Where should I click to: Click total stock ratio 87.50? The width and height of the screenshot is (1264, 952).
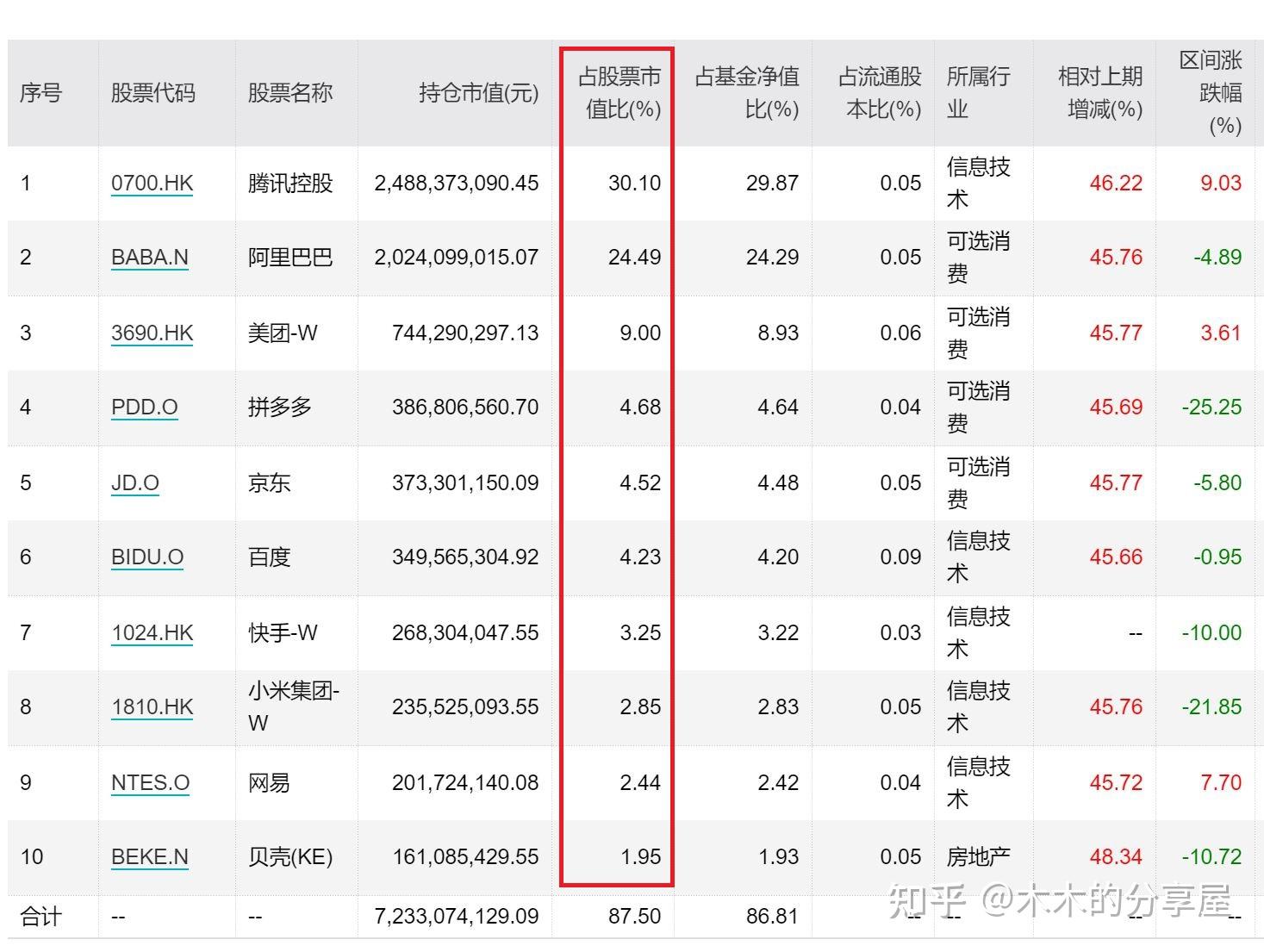tap(635, 916)
